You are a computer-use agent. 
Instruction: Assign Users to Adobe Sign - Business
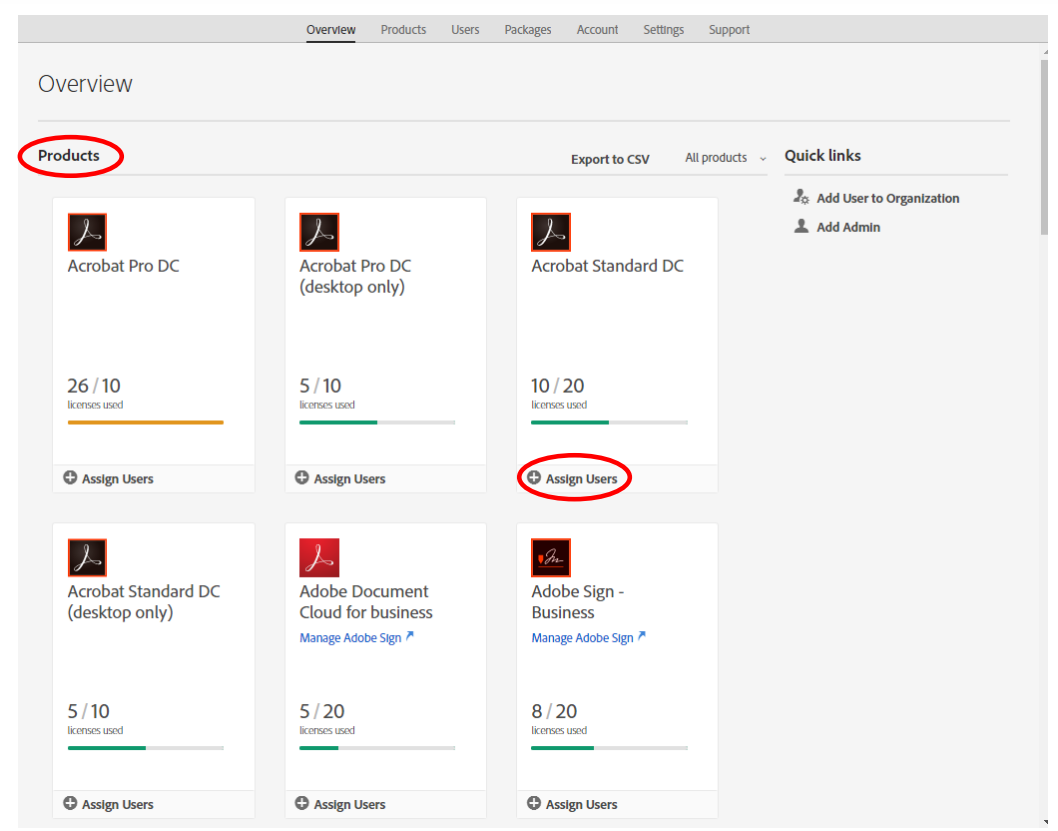(572, 804)
